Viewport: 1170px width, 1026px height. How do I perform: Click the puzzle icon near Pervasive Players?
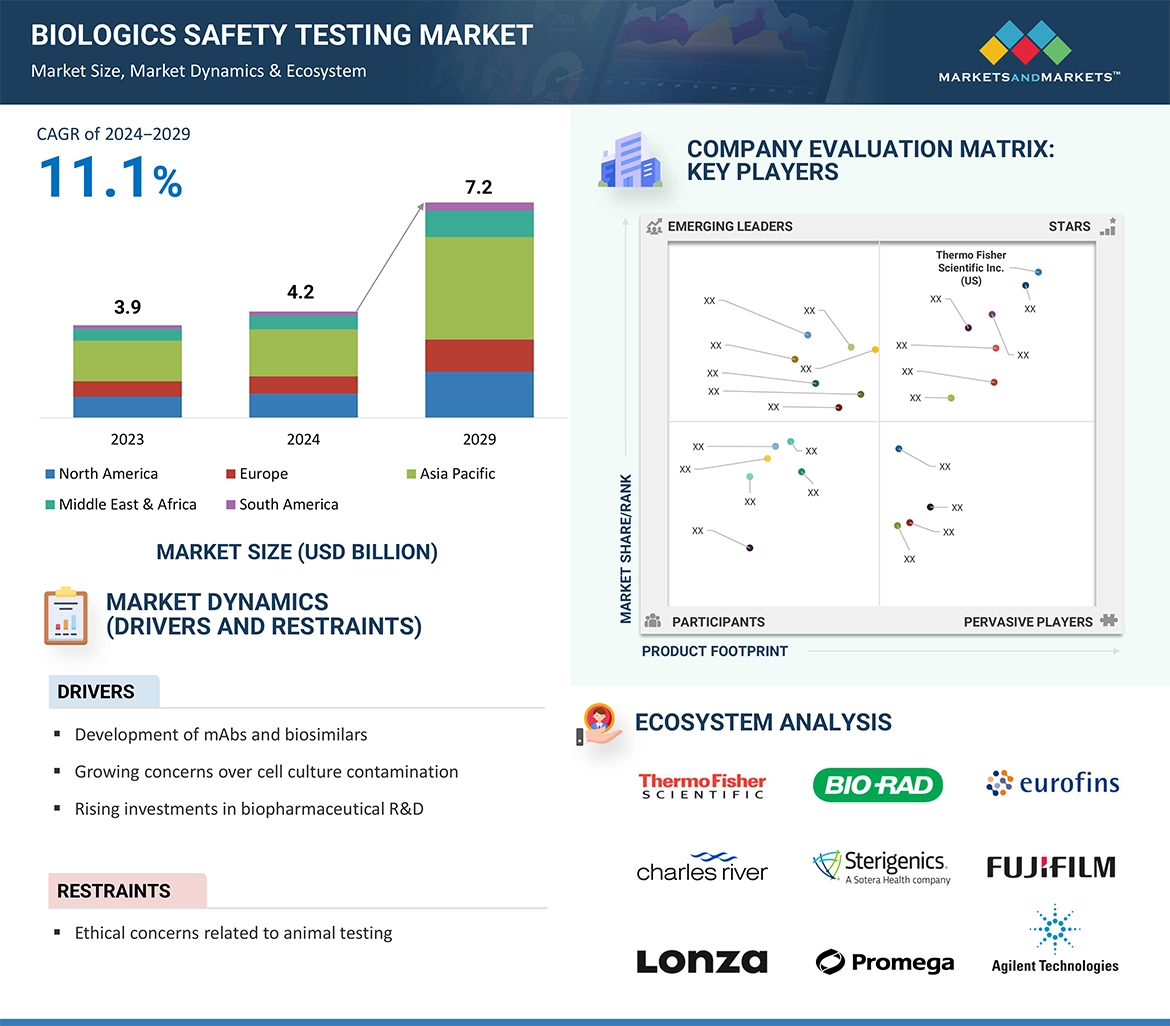[1109, 621]
